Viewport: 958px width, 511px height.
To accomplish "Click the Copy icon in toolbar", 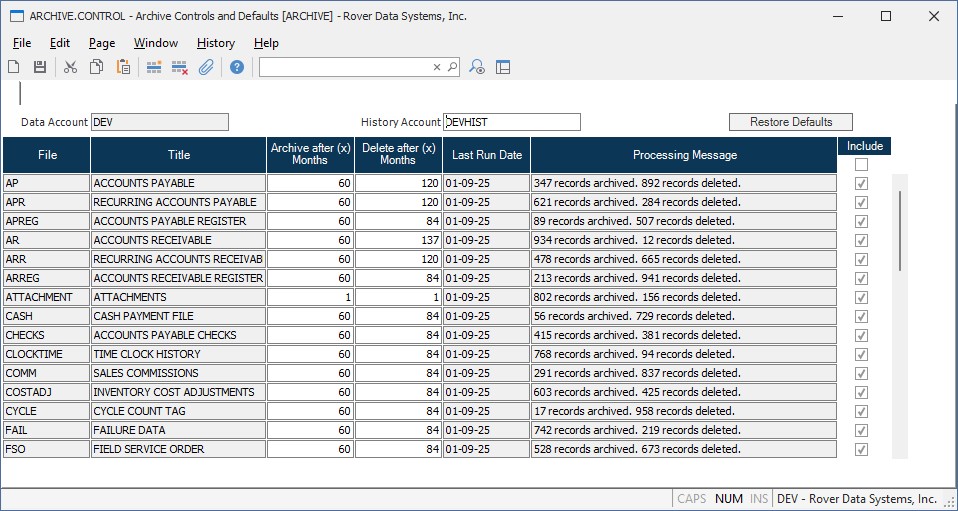I will (x=96, y=67).
